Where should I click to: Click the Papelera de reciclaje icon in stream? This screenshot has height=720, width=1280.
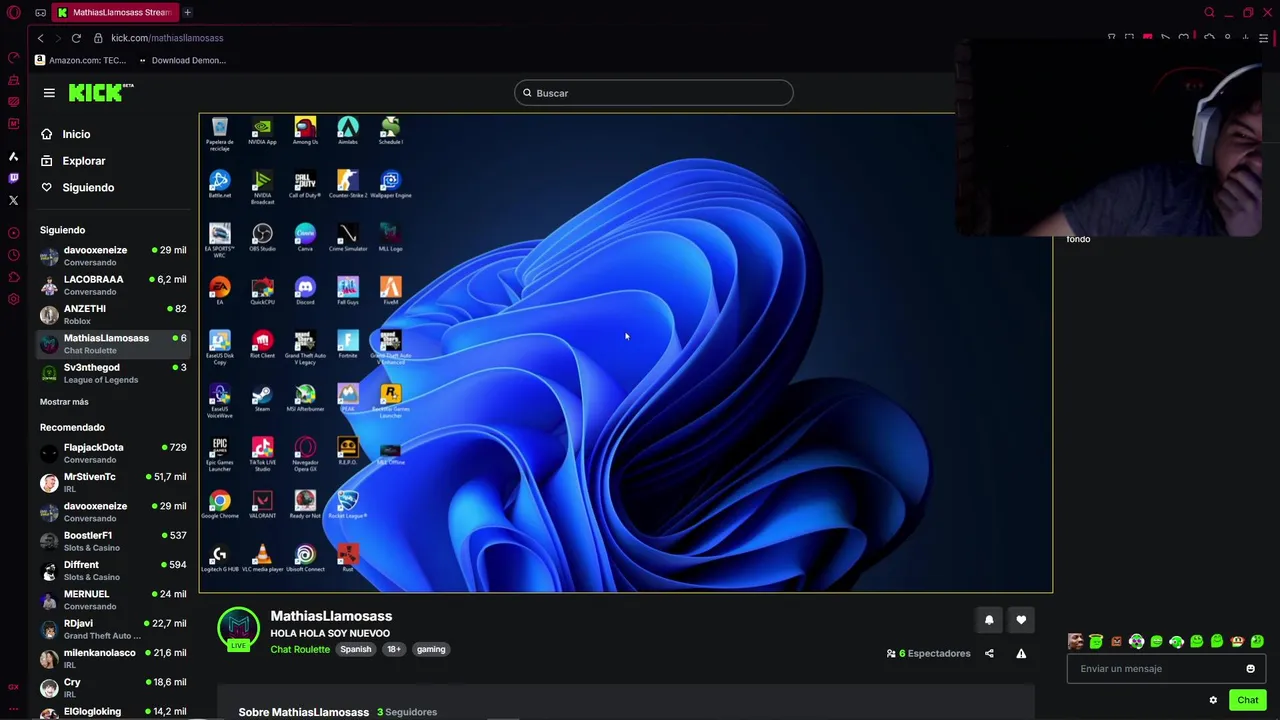point(220,134)
